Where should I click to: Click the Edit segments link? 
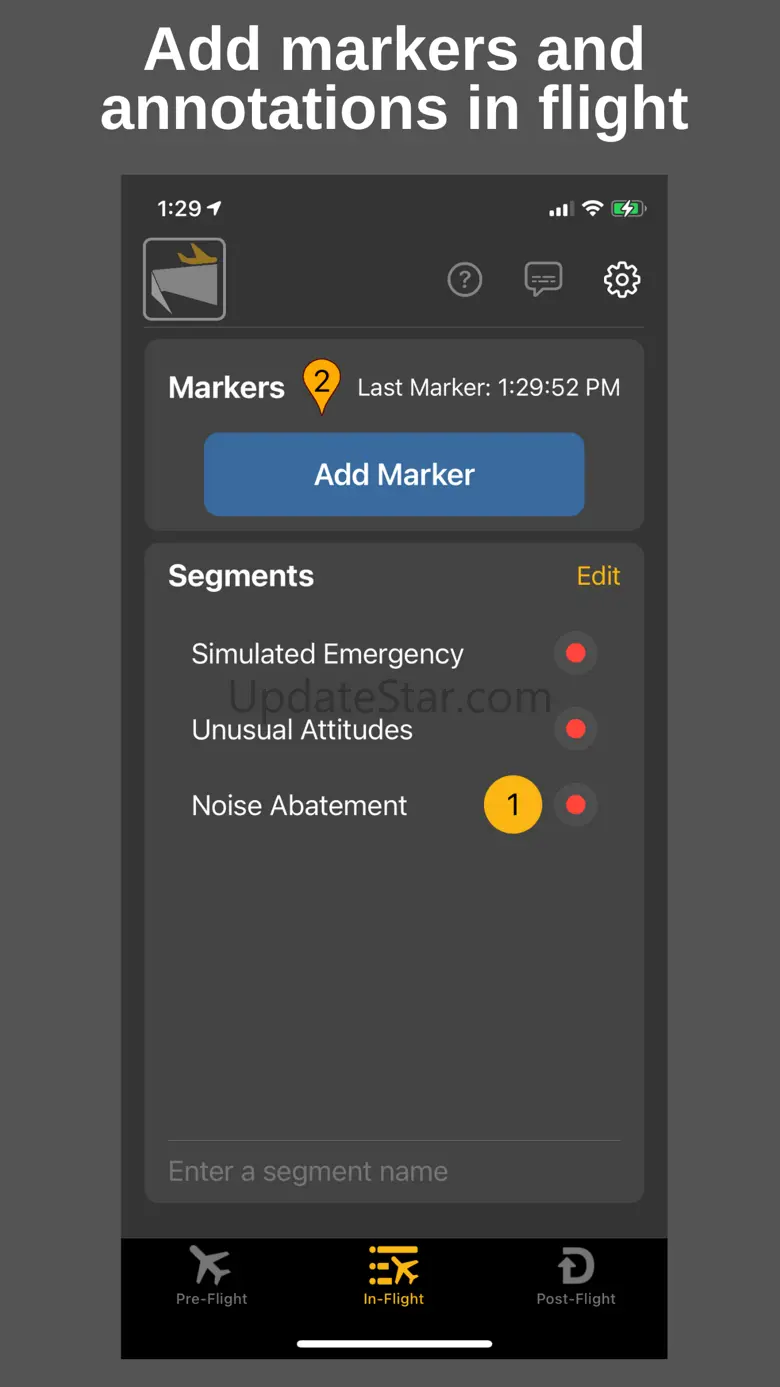point(598,576)
